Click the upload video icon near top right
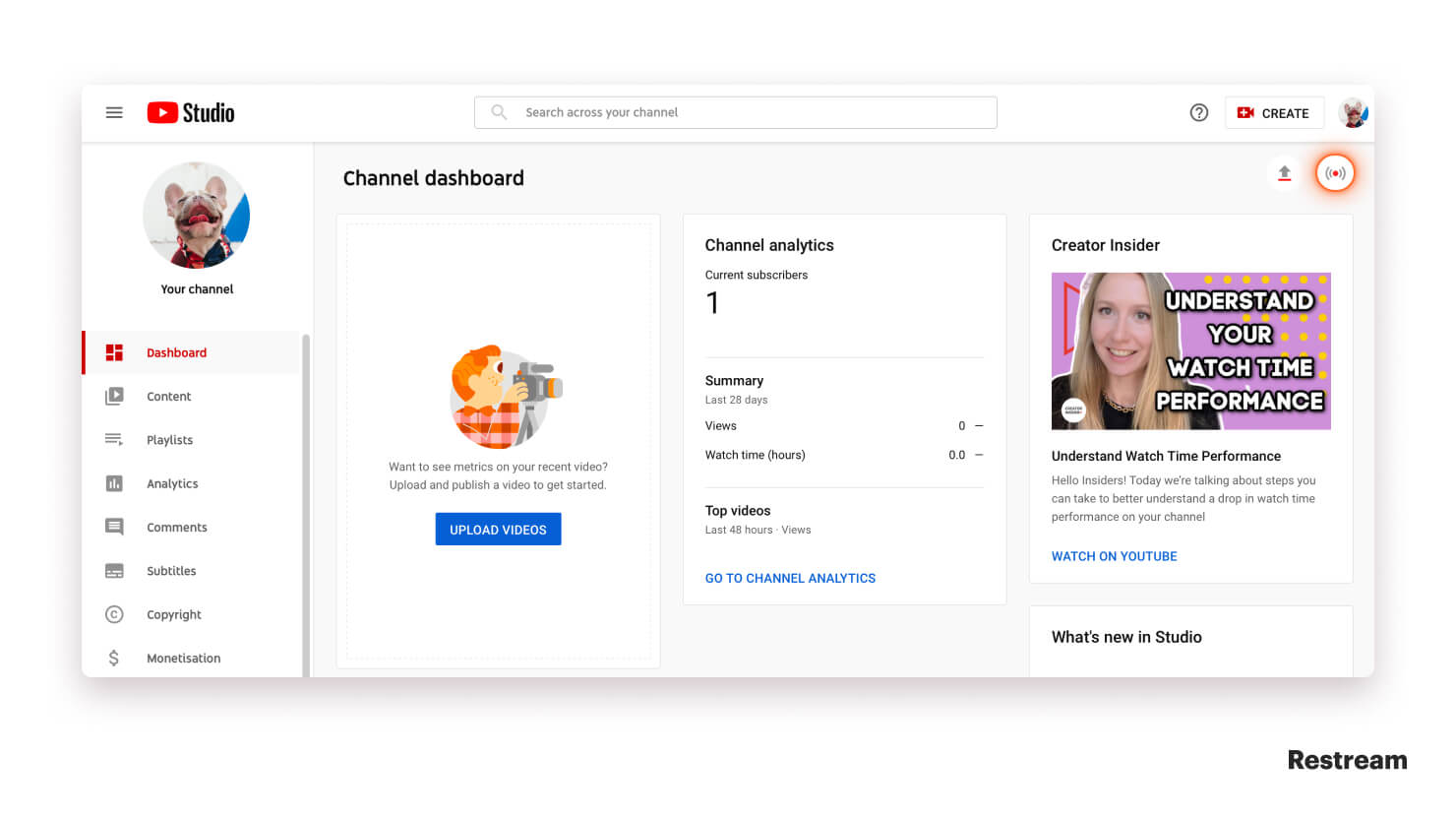The width and height of the screenshot is (1456, 819). (1284, 172)
